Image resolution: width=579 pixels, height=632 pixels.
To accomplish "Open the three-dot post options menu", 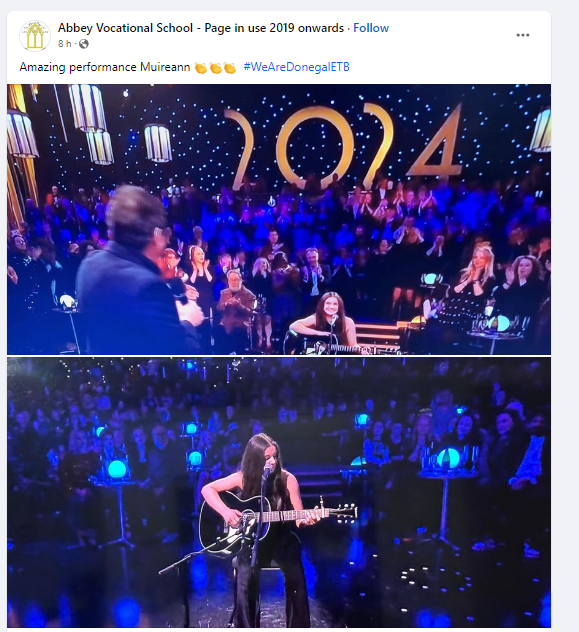I will pos(523,35).
